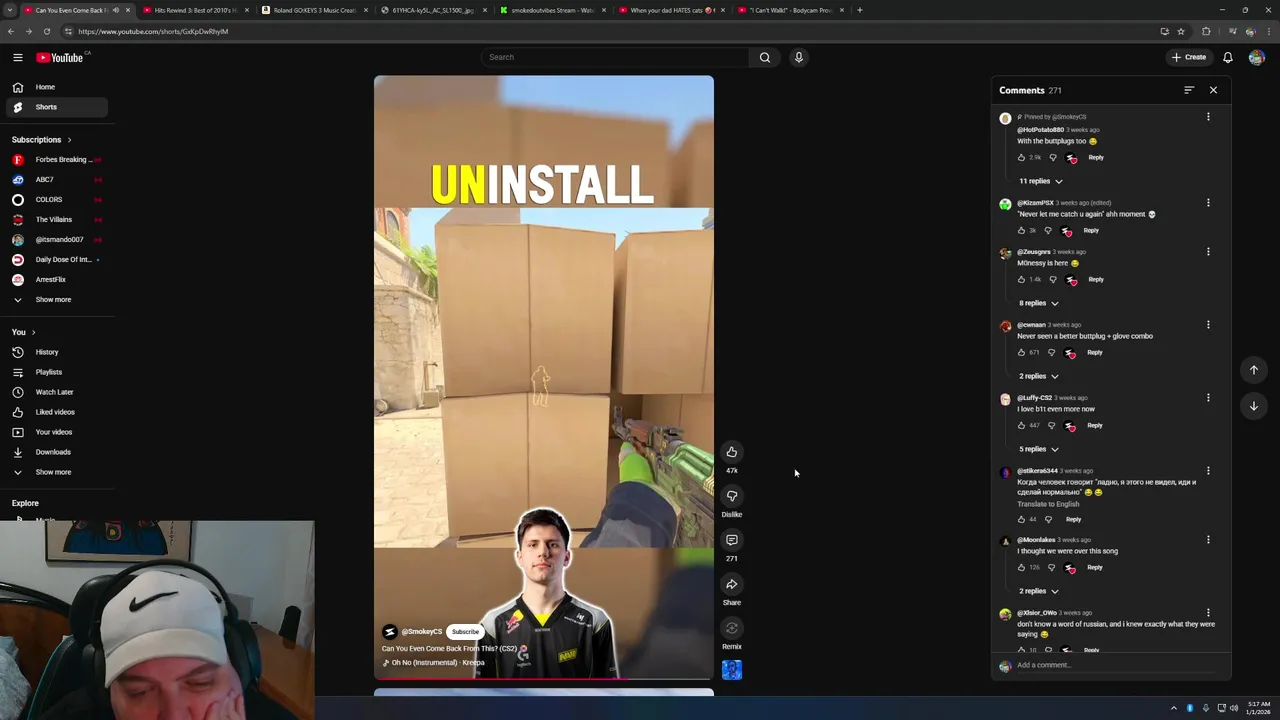1280x720 pixels.
Task: Switch to Roland GO:KEYS browser tab
Action: click(314, 10)
